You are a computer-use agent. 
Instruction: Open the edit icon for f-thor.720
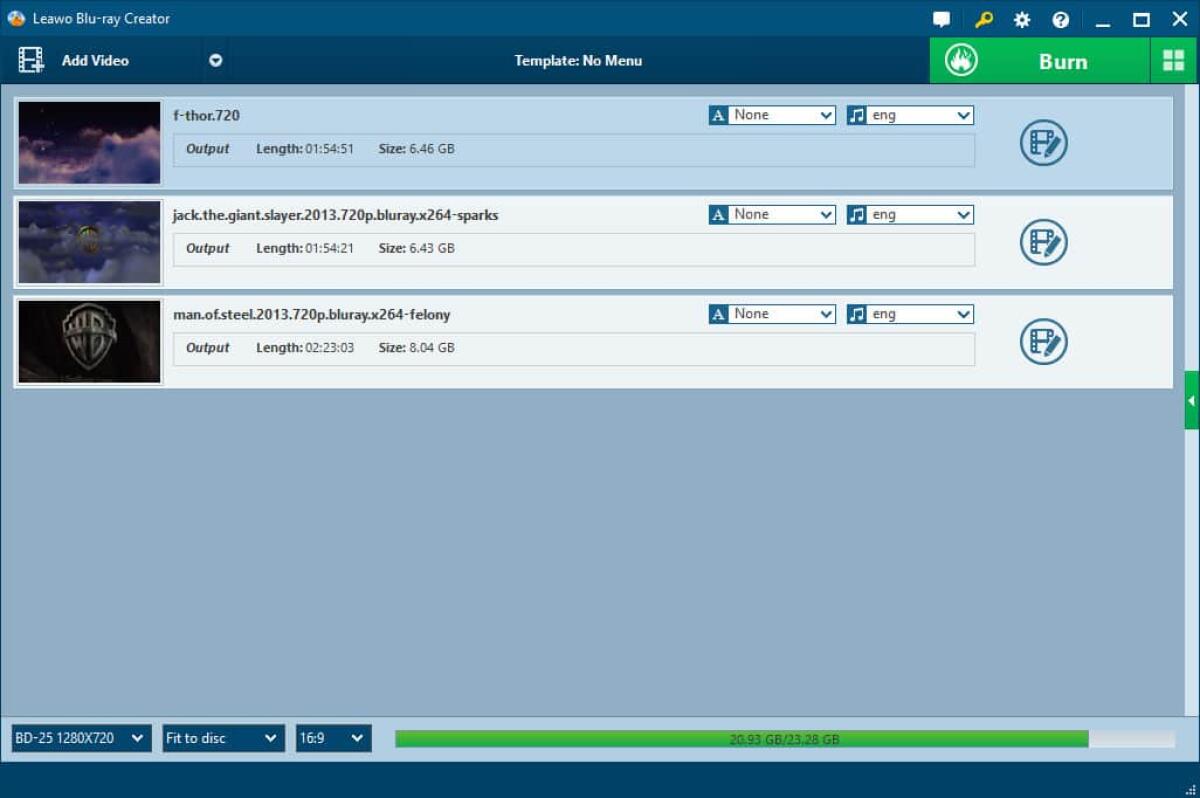point(1042,142)
